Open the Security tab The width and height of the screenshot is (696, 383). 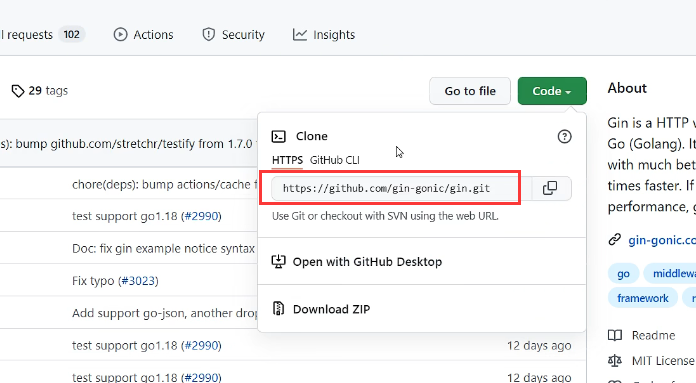point(233,35)
